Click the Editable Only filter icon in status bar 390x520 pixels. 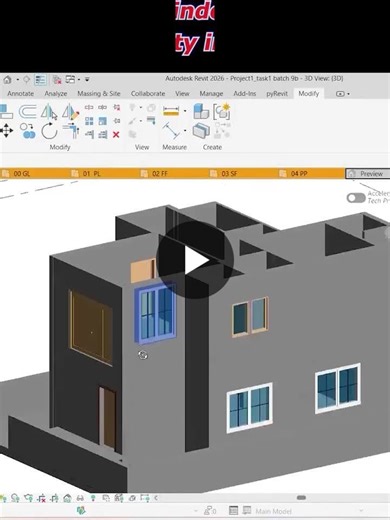click(210, 511)
